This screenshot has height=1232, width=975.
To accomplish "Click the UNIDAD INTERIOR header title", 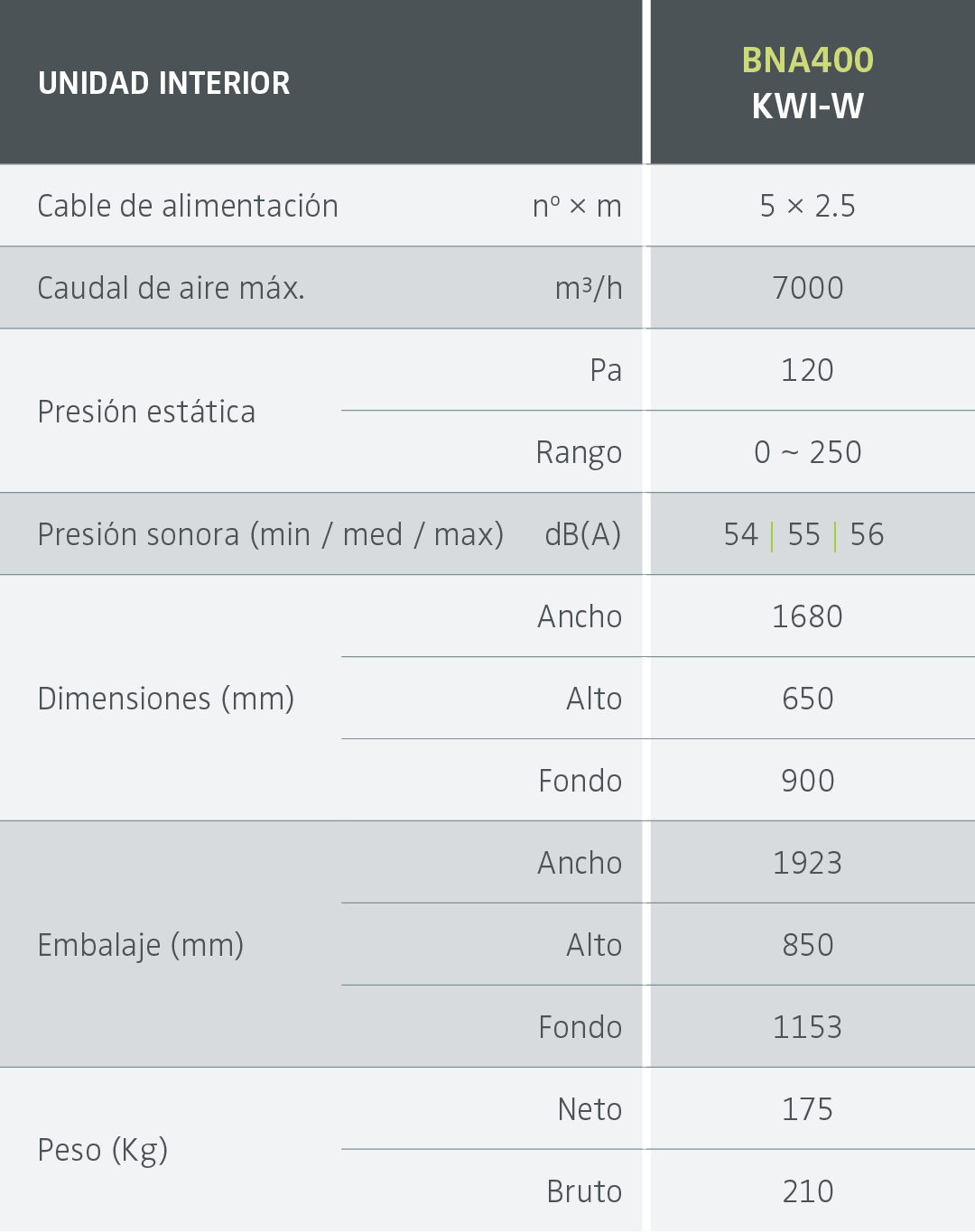I will (x=163, y=83).
